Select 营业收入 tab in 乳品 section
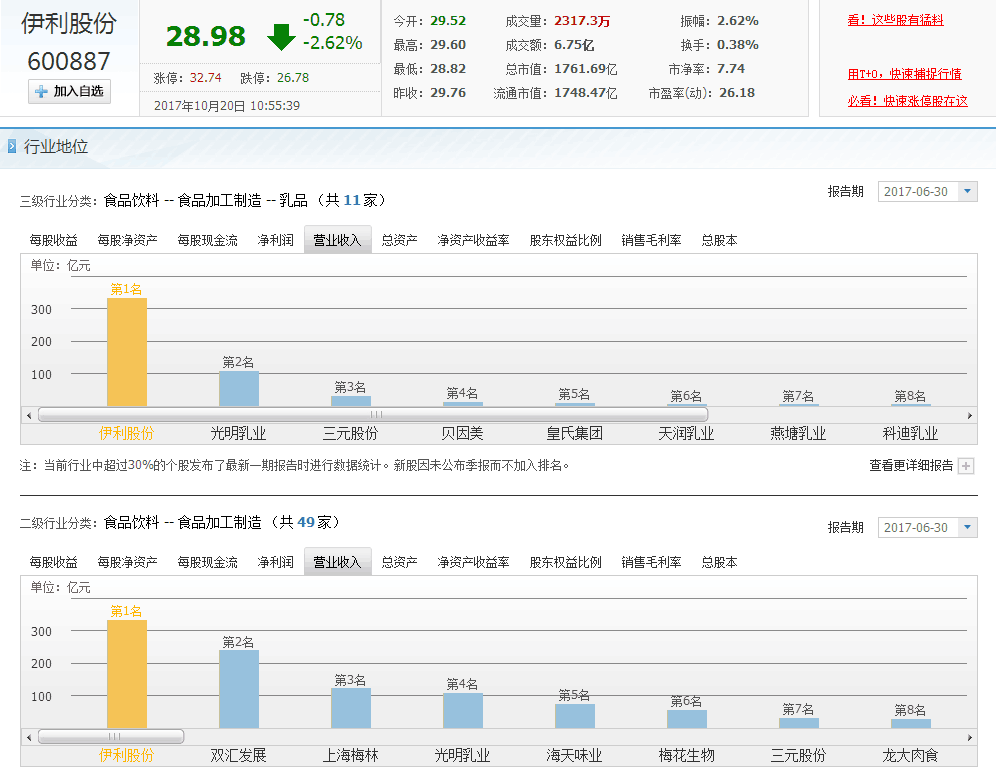The width and height of the screenshot is (996, 769). [x=337, y=240]
